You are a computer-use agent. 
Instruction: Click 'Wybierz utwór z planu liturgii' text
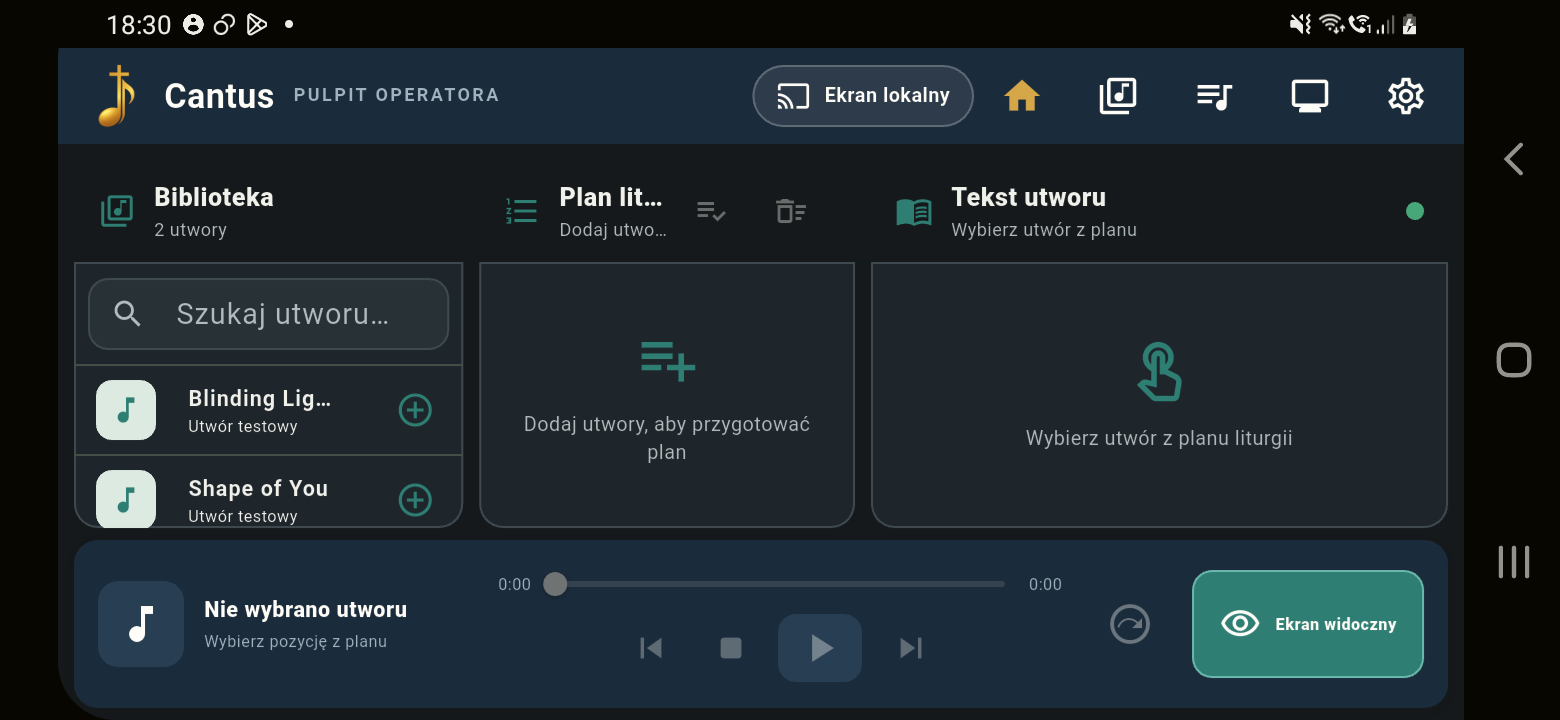pos(1159,438)
